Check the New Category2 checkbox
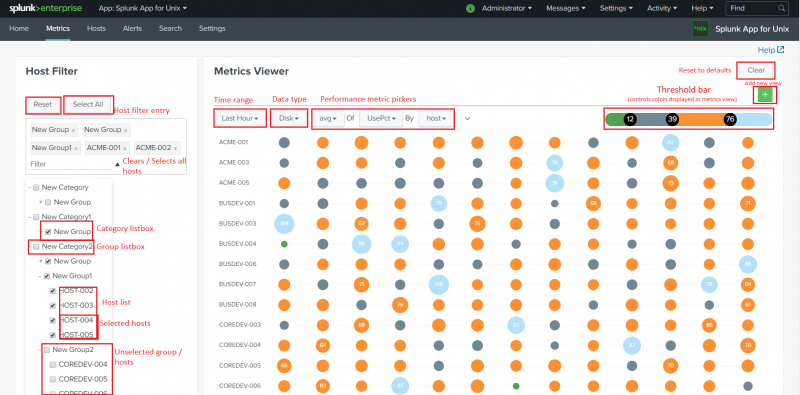Image resolution: width=800 pixels, height=395 pixels. [36, 246]
